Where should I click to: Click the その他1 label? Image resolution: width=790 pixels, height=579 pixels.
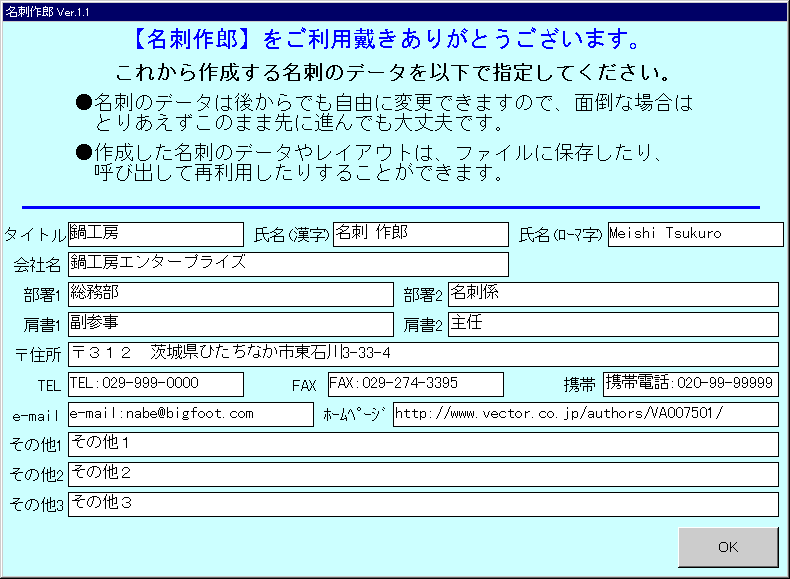pos(36,445)
